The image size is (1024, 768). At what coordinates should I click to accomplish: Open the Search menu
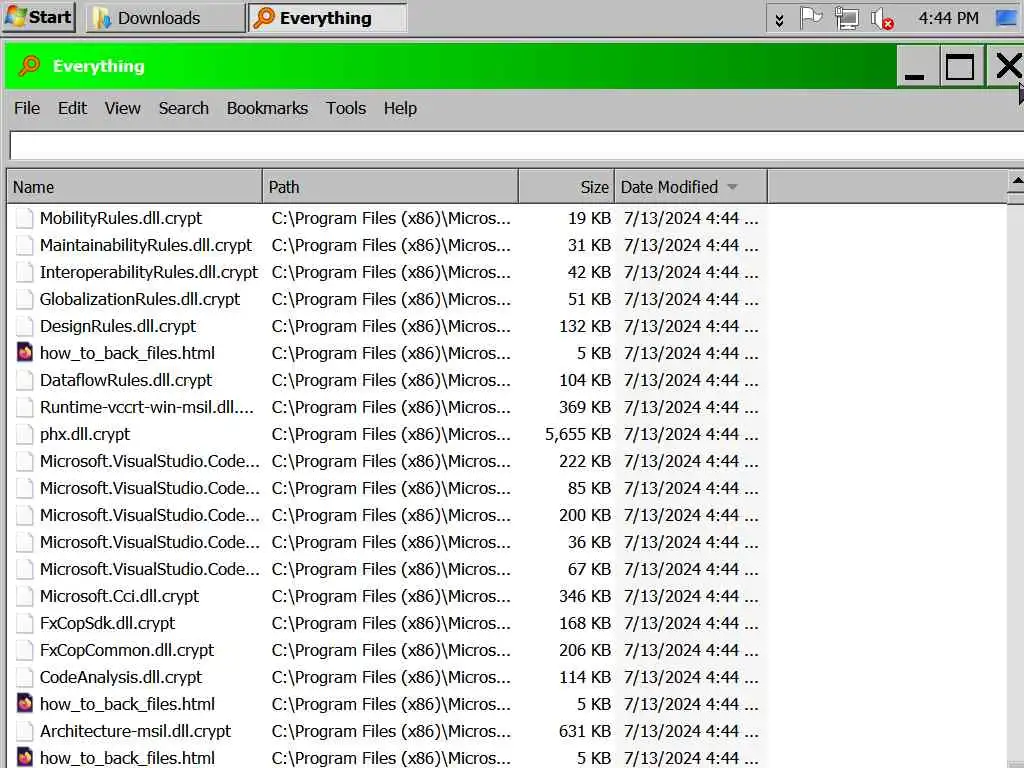pyautogui.click(x=184, y=108)
